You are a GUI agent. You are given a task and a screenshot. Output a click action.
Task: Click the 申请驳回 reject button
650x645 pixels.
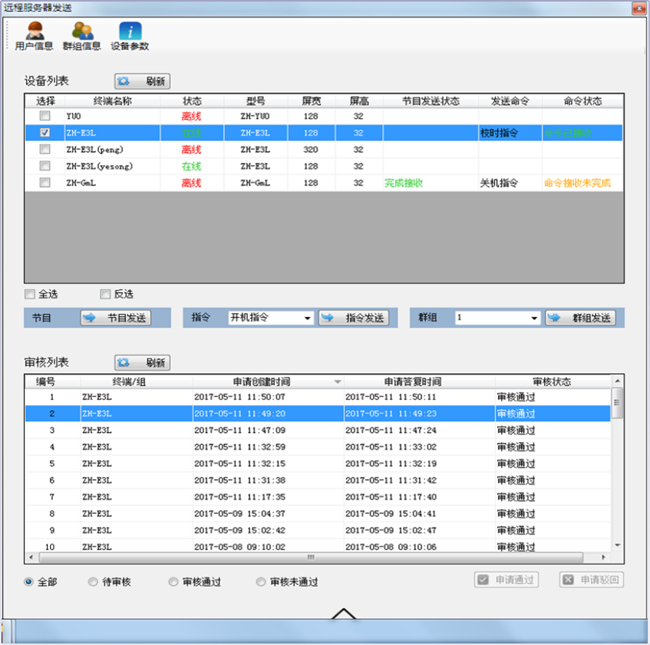point(592,580)
